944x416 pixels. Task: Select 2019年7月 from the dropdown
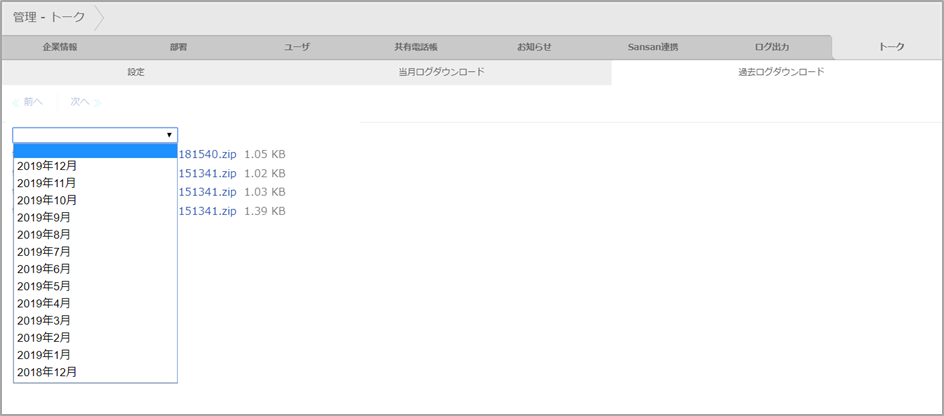(x=95, y=252)
